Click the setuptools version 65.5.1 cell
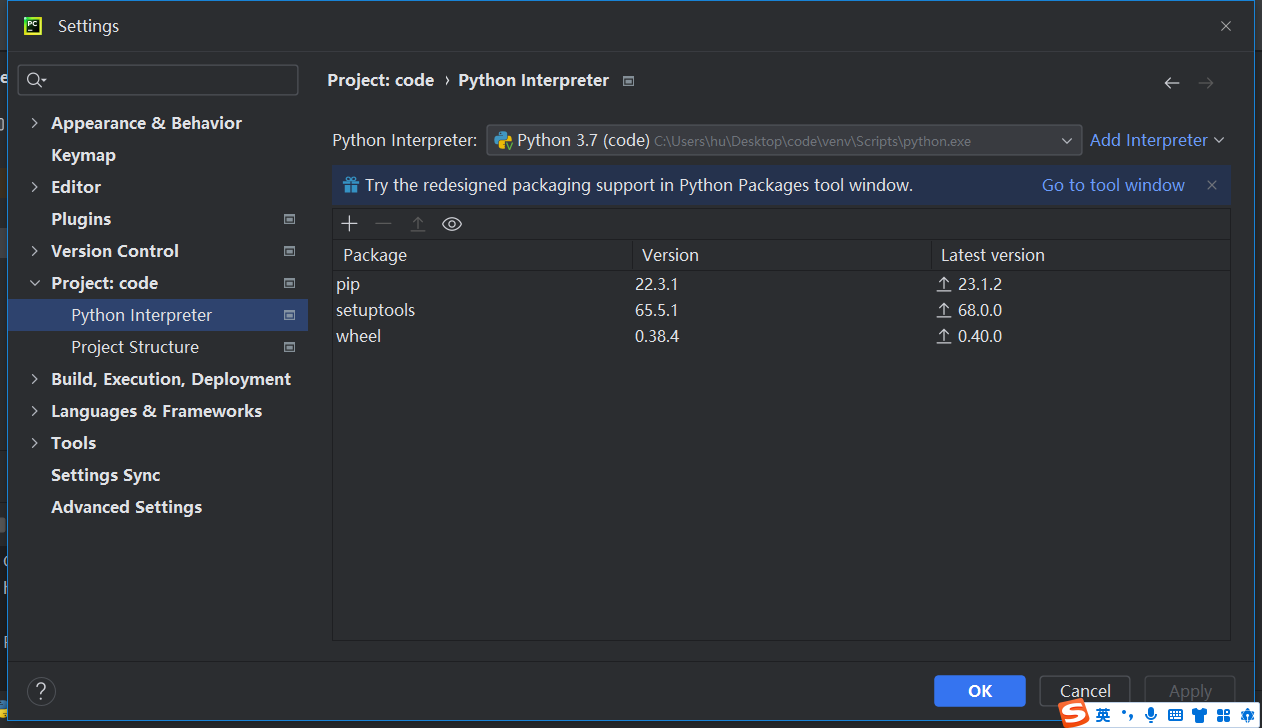 pos(656,310)
